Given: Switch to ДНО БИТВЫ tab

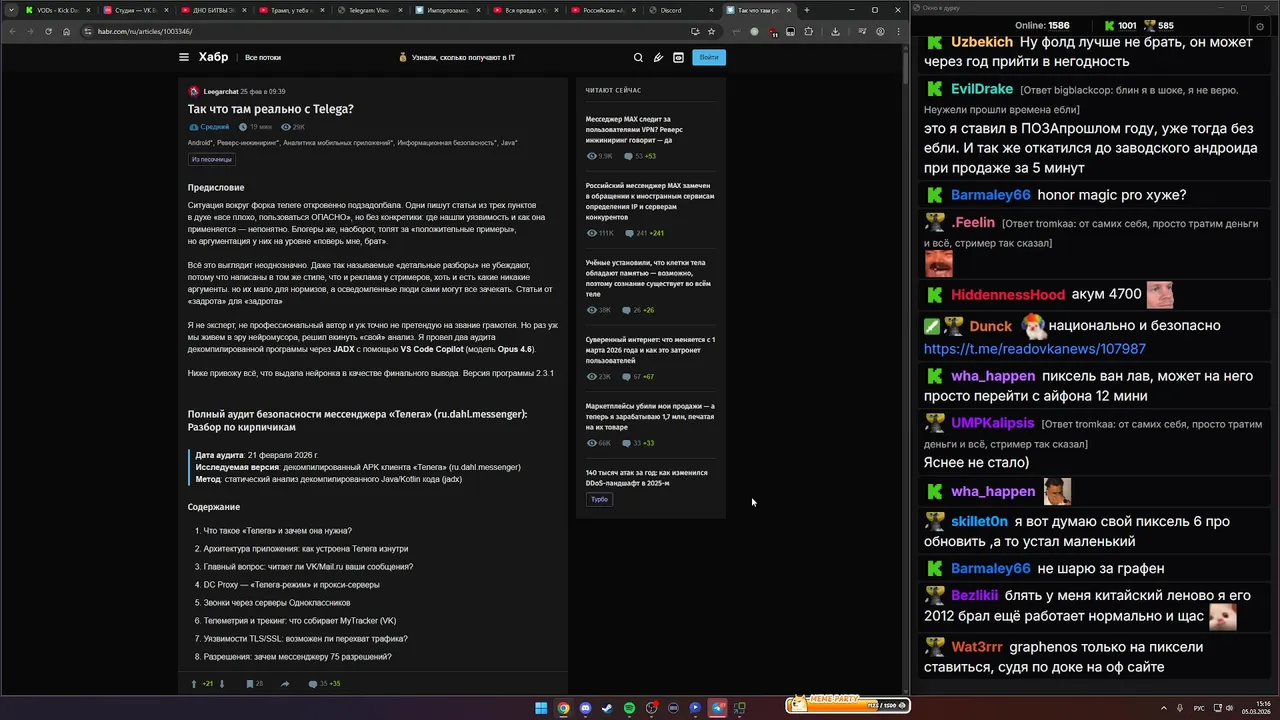Looking at the screenshot, I should point(215,10).
